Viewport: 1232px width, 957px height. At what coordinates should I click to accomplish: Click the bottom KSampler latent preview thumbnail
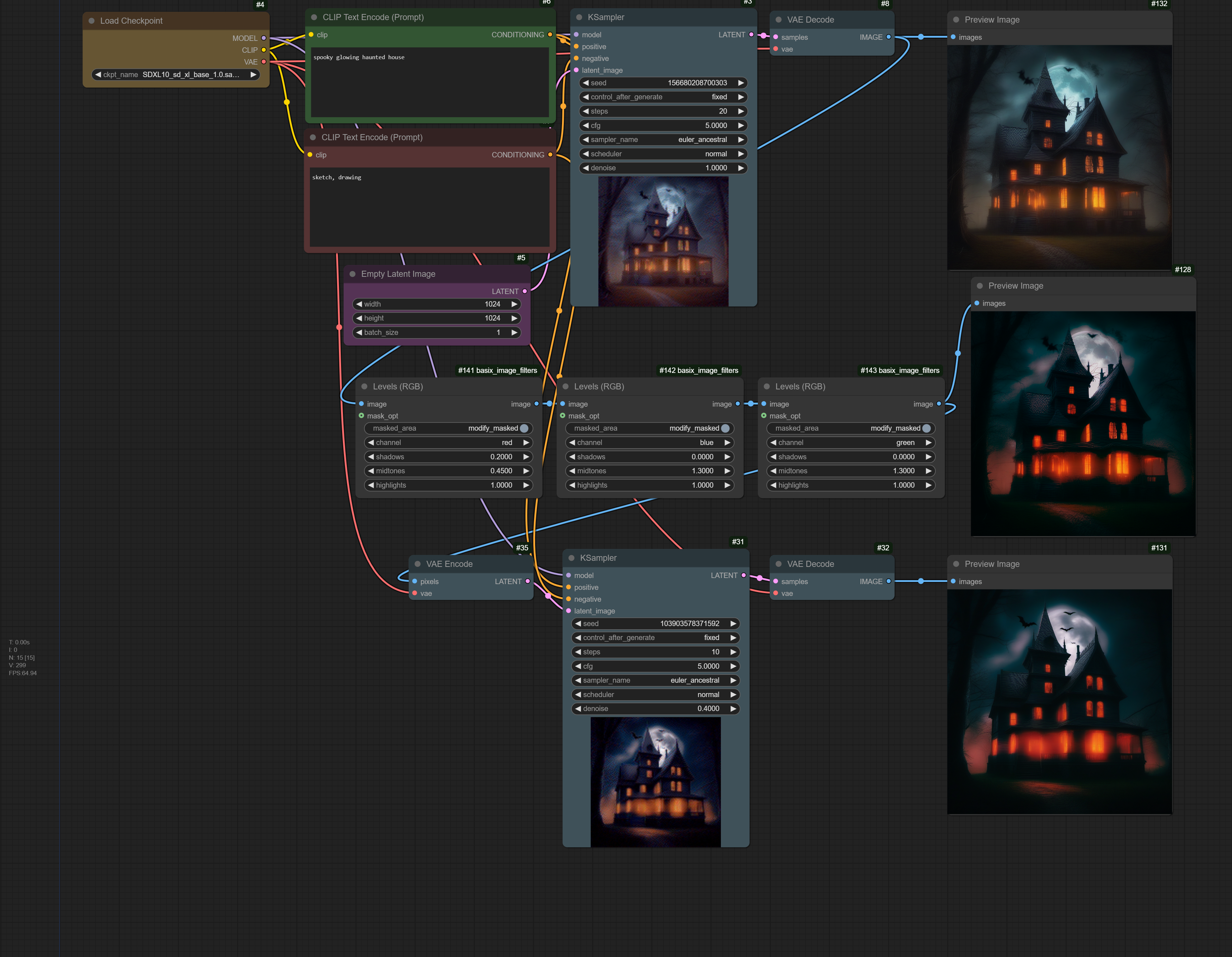(x=656, y=782)
